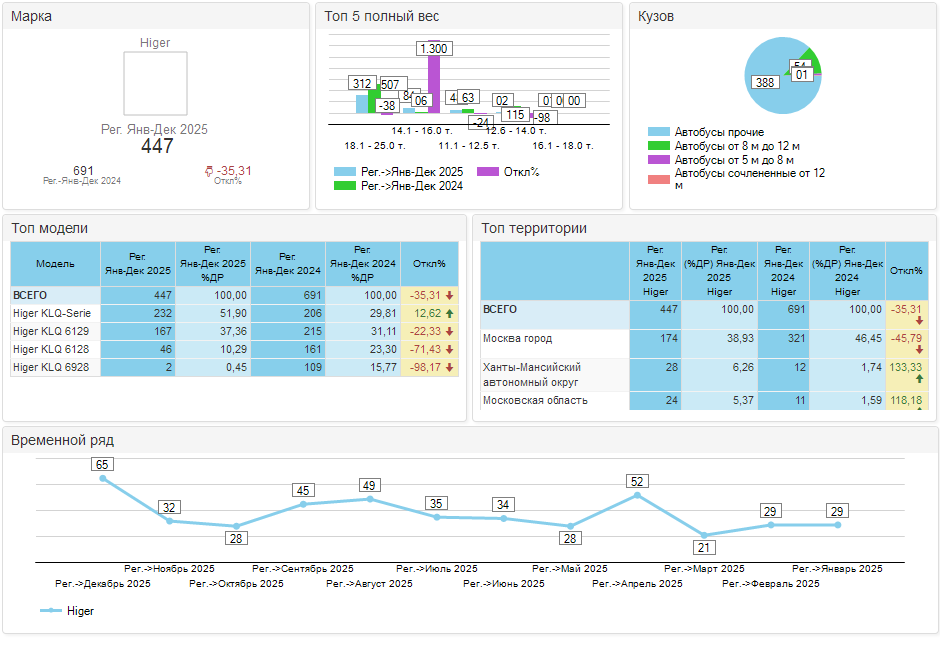Screen dimensions: 940x664
Task: Click red down arrow in Higer KLQ 6129 row
Action: (x=450, y=332)
